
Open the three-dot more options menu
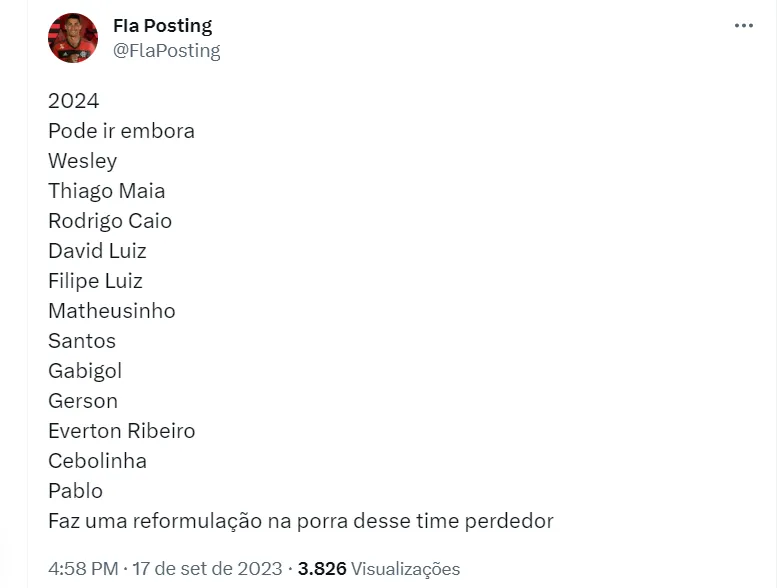[x=743, y=26]
